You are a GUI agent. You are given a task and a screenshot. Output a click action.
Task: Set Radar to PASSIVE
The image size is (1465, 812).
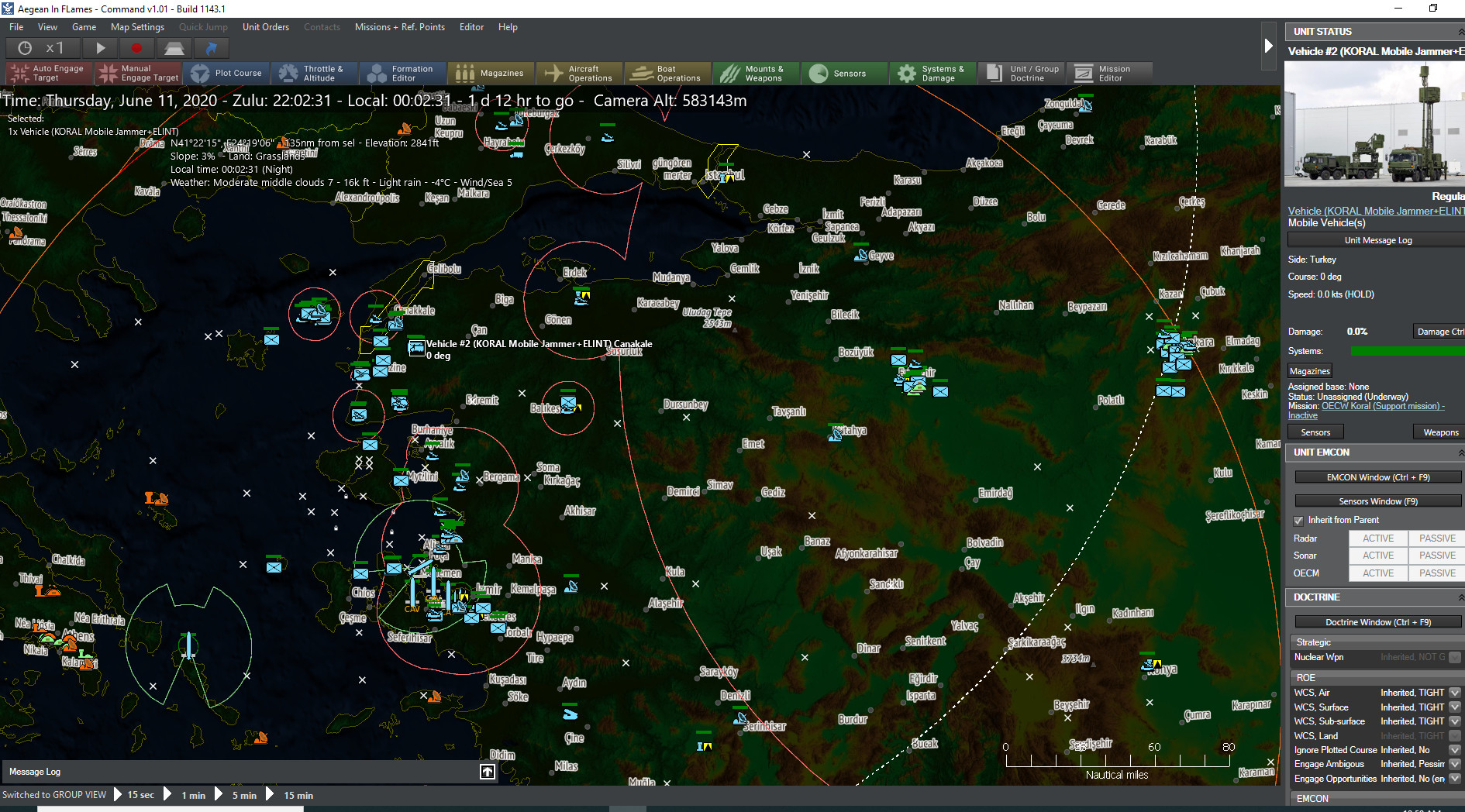(x=1436, y=538)
